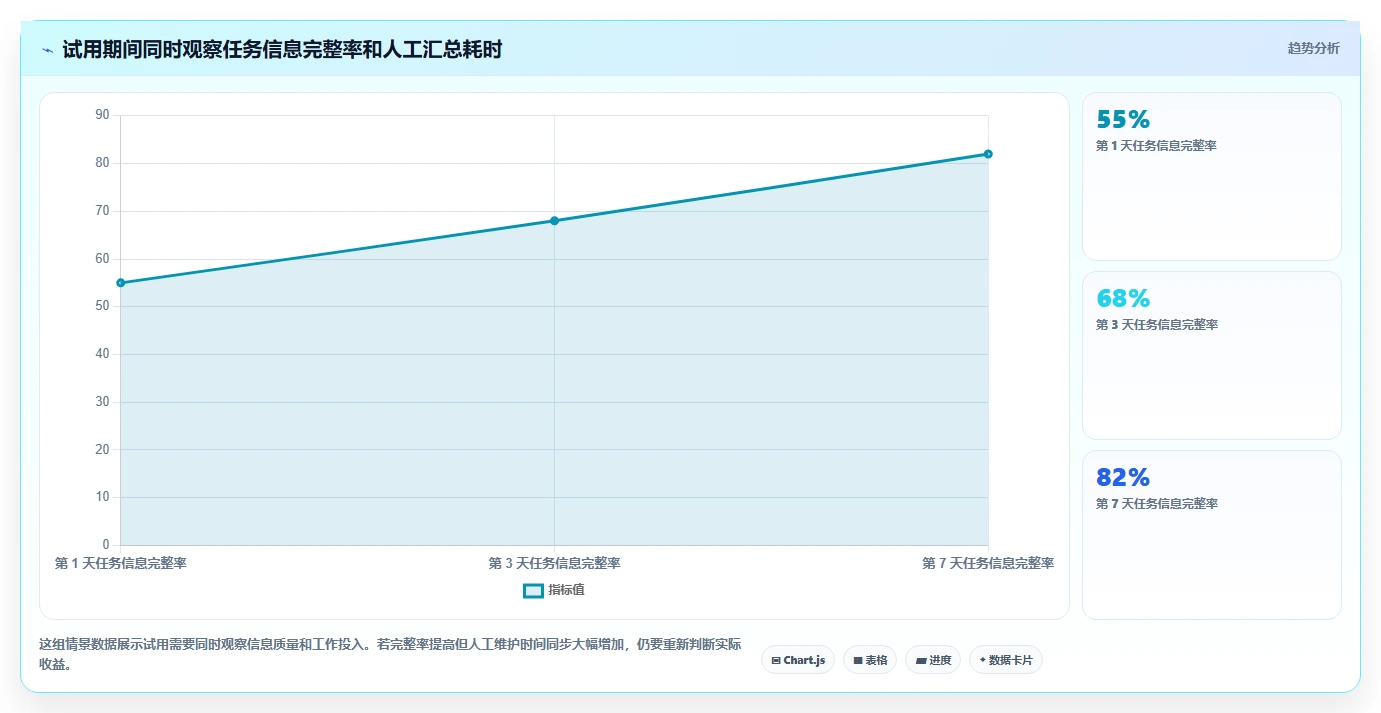Open the 68% metric card
Screen dimensions: 1381x713
tap(1211, 355)
